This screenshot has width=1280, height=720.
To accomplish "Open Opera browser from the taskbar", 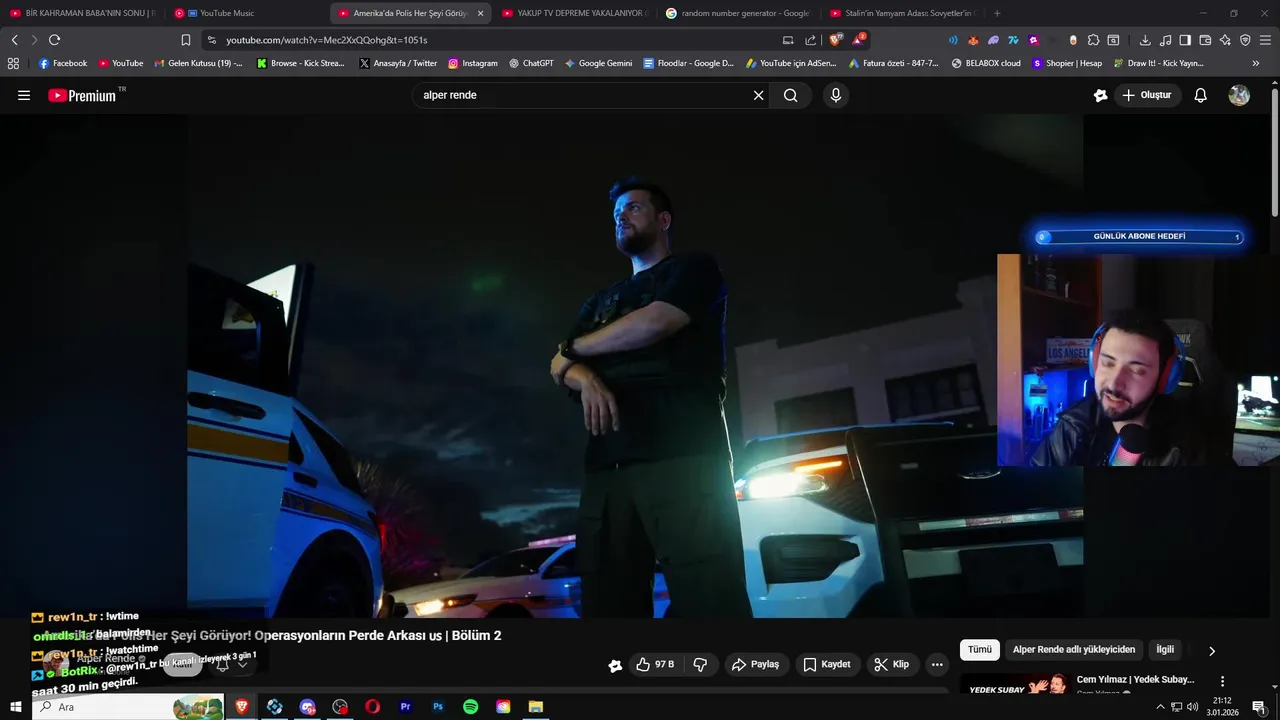I will click(372, 707).
